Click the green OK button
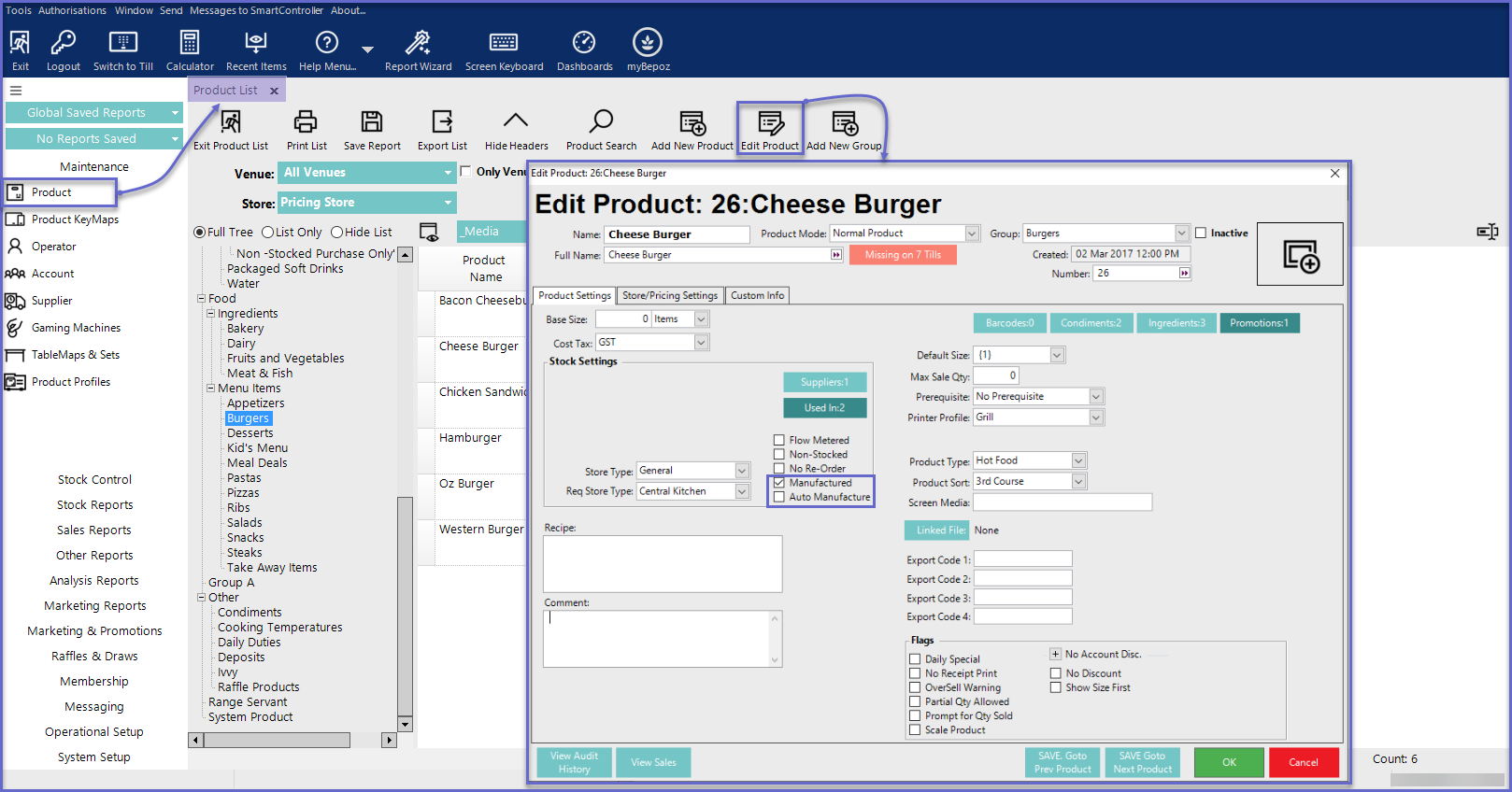 pyautogui.click(x=1229, y=762)
